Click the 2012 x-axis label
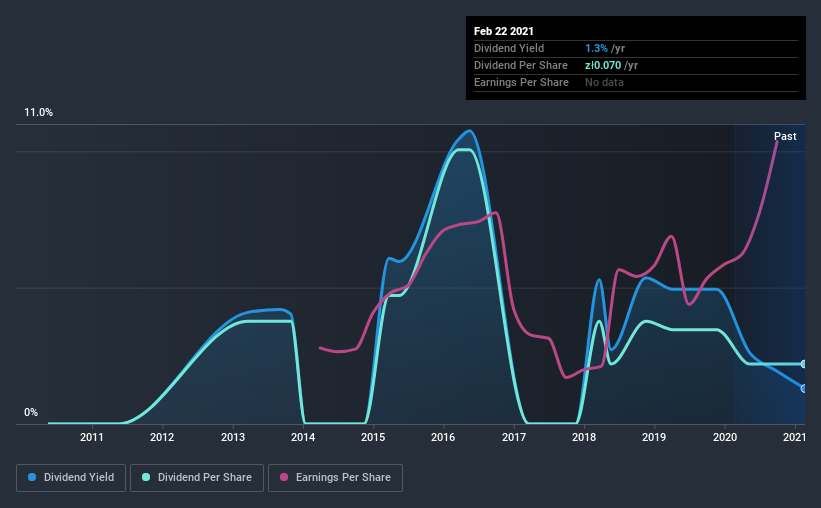821x508 pixels. pos(162,437)
